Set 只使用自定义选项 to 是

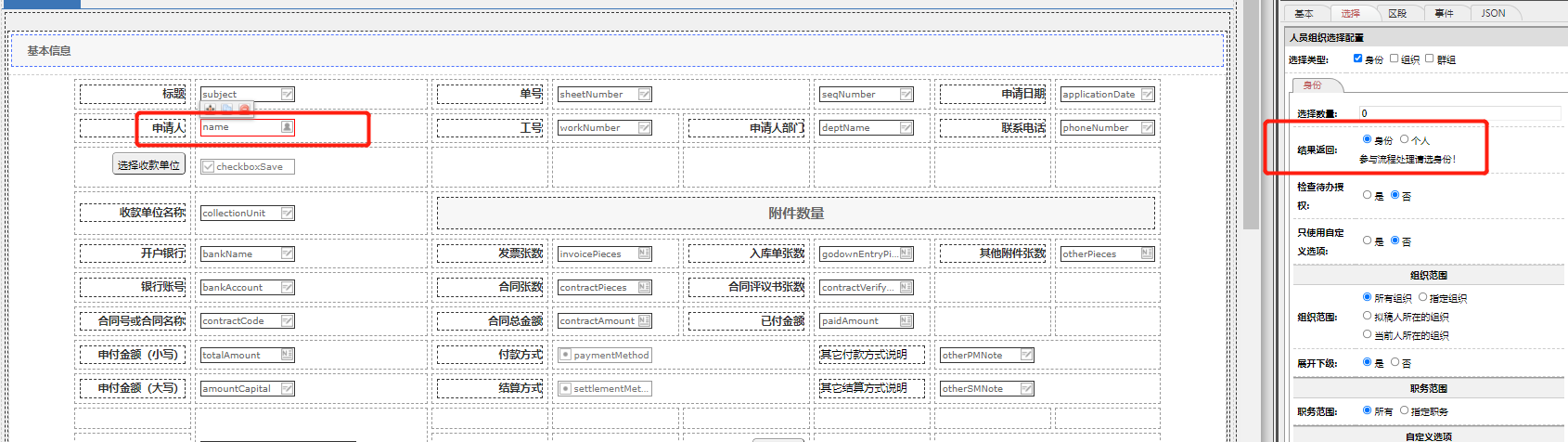(x=1367, y=240)
